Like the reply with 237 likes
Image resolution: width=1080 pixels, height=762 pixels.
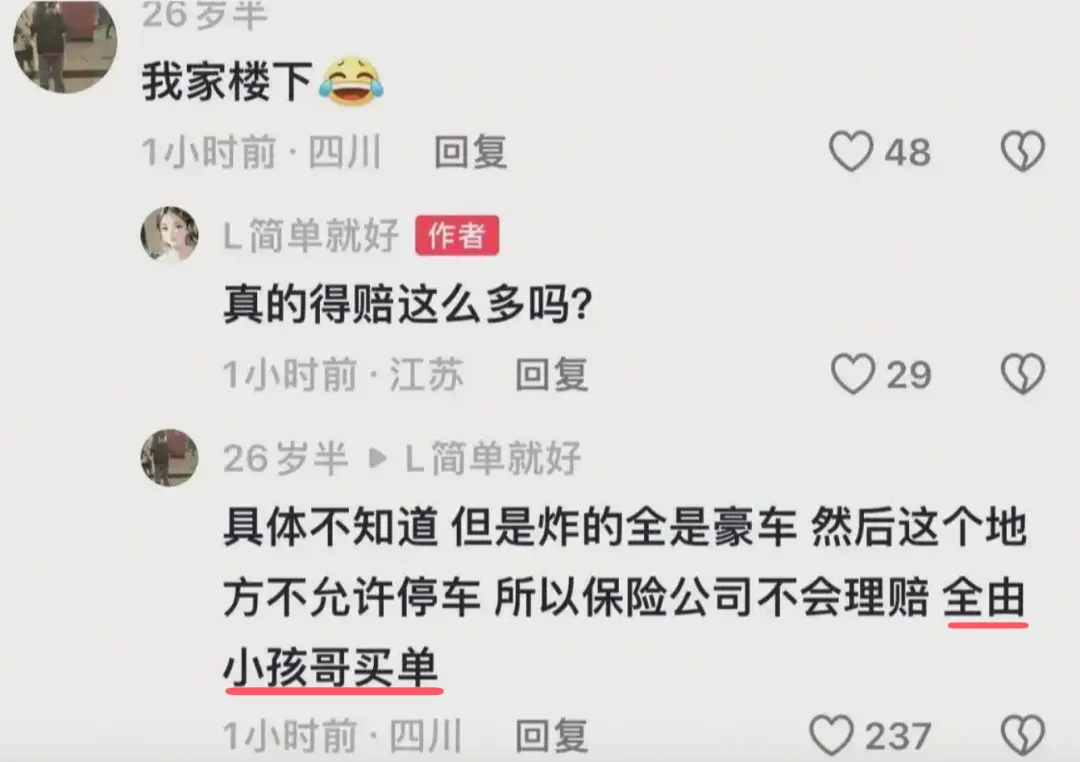[831, 736]
